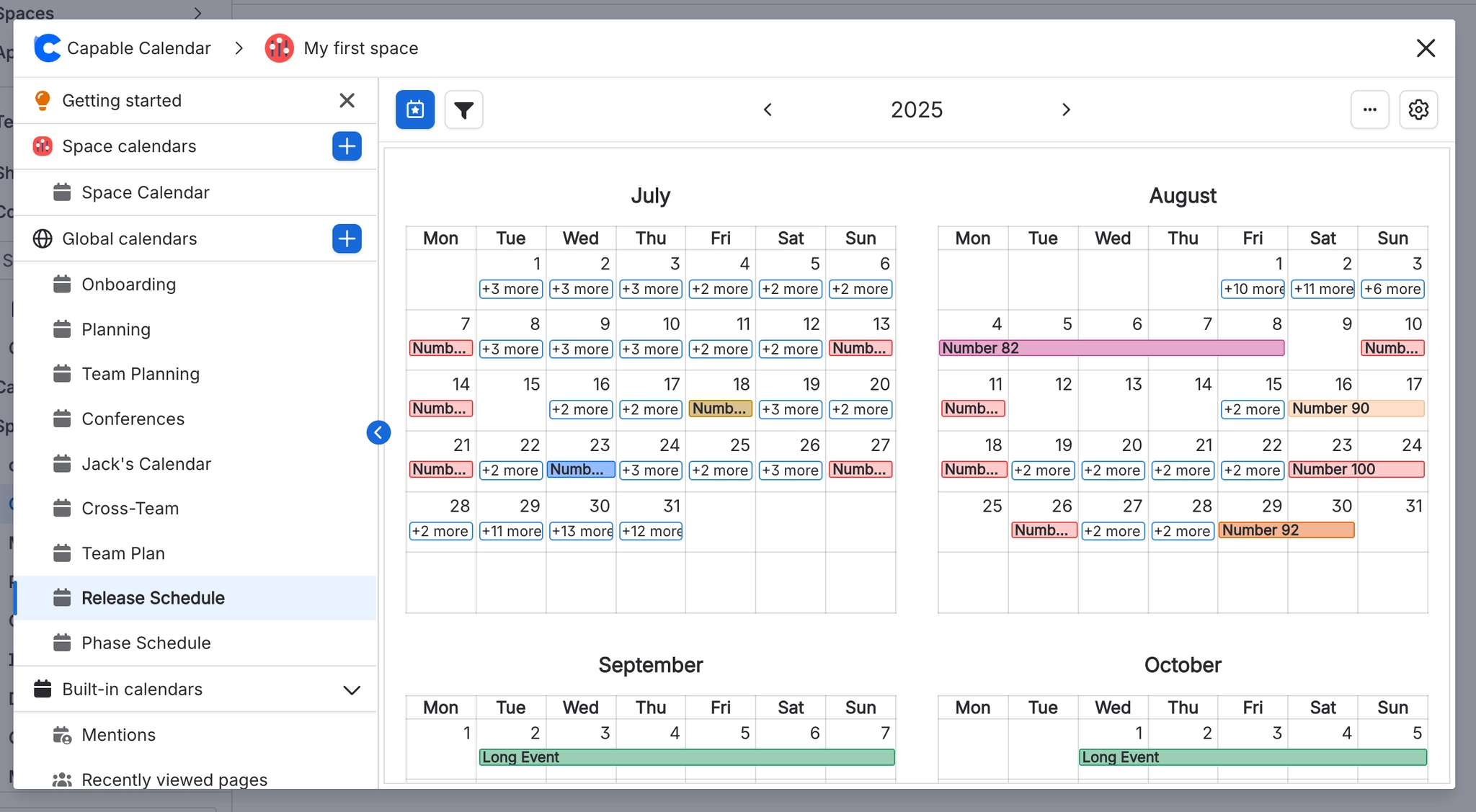Add a new space calendar with plus button
This screenshot has height=812, width=1476.
347,146
